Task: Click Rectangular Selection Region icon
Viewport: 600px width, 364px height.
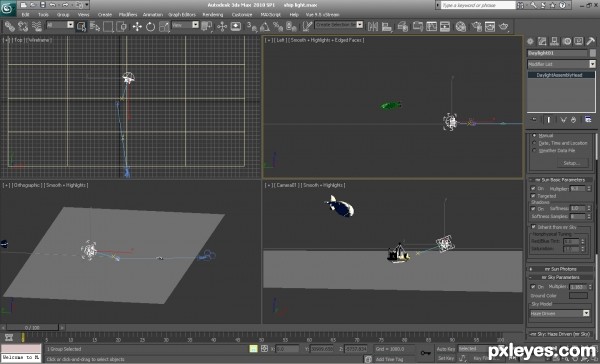Action: point(108,26)
